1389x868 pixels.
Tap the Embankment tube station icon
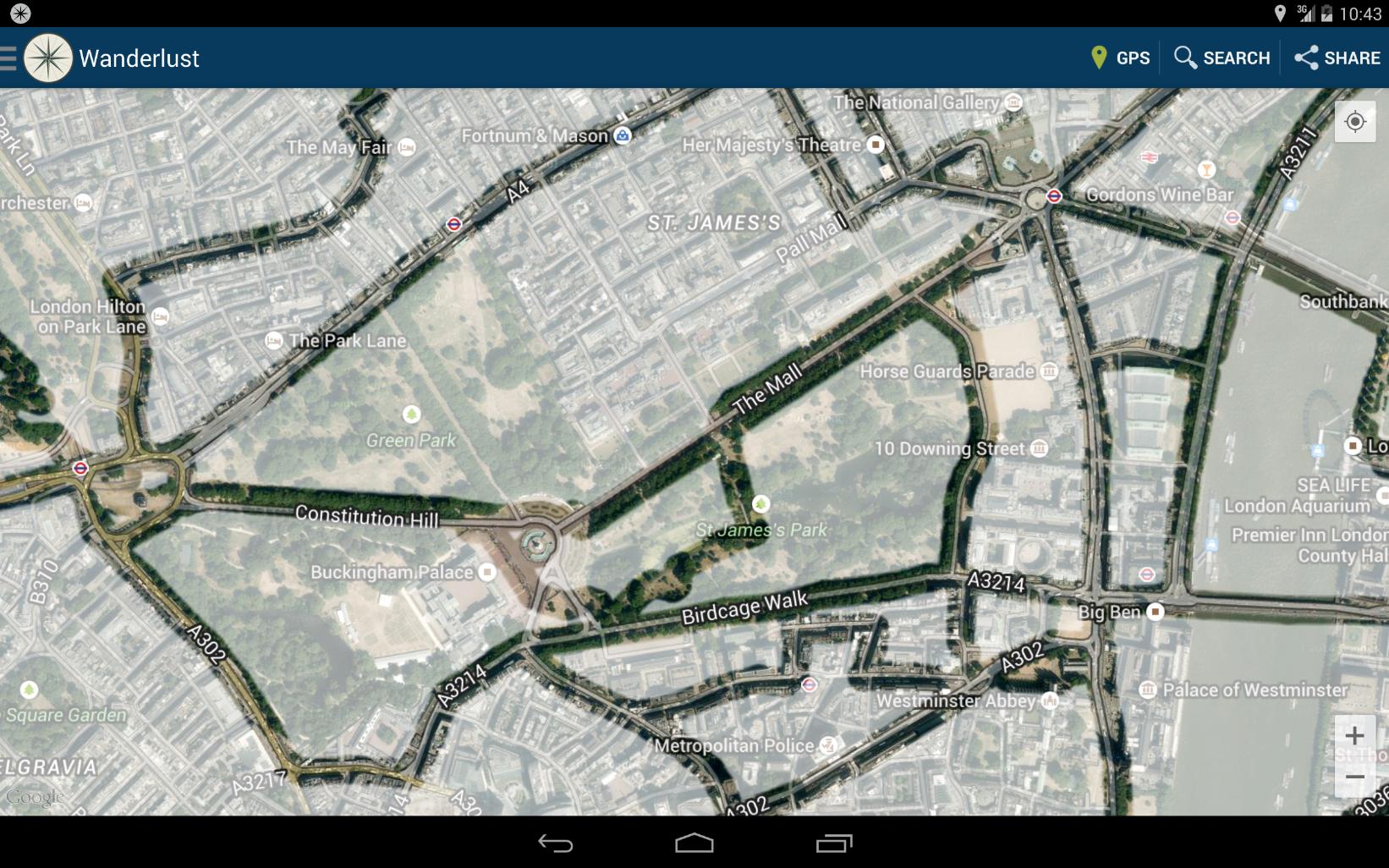[x=1233, y=217]
